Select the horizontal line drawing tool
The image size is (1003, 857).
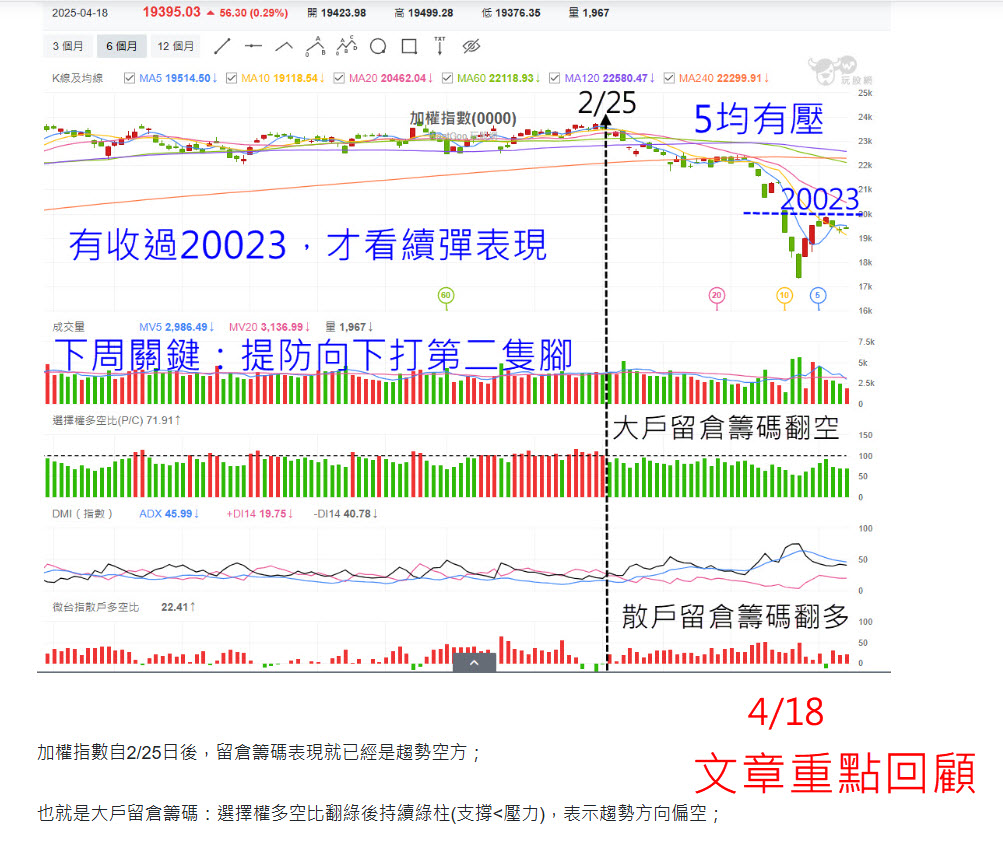[x=254, y=46]
